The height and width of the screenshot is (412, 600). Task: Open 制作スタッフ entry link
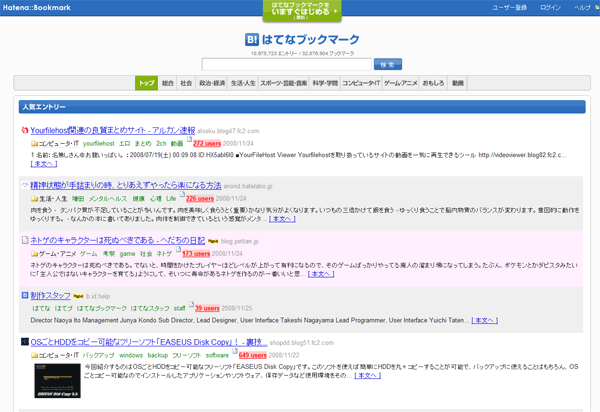[51, 296]
